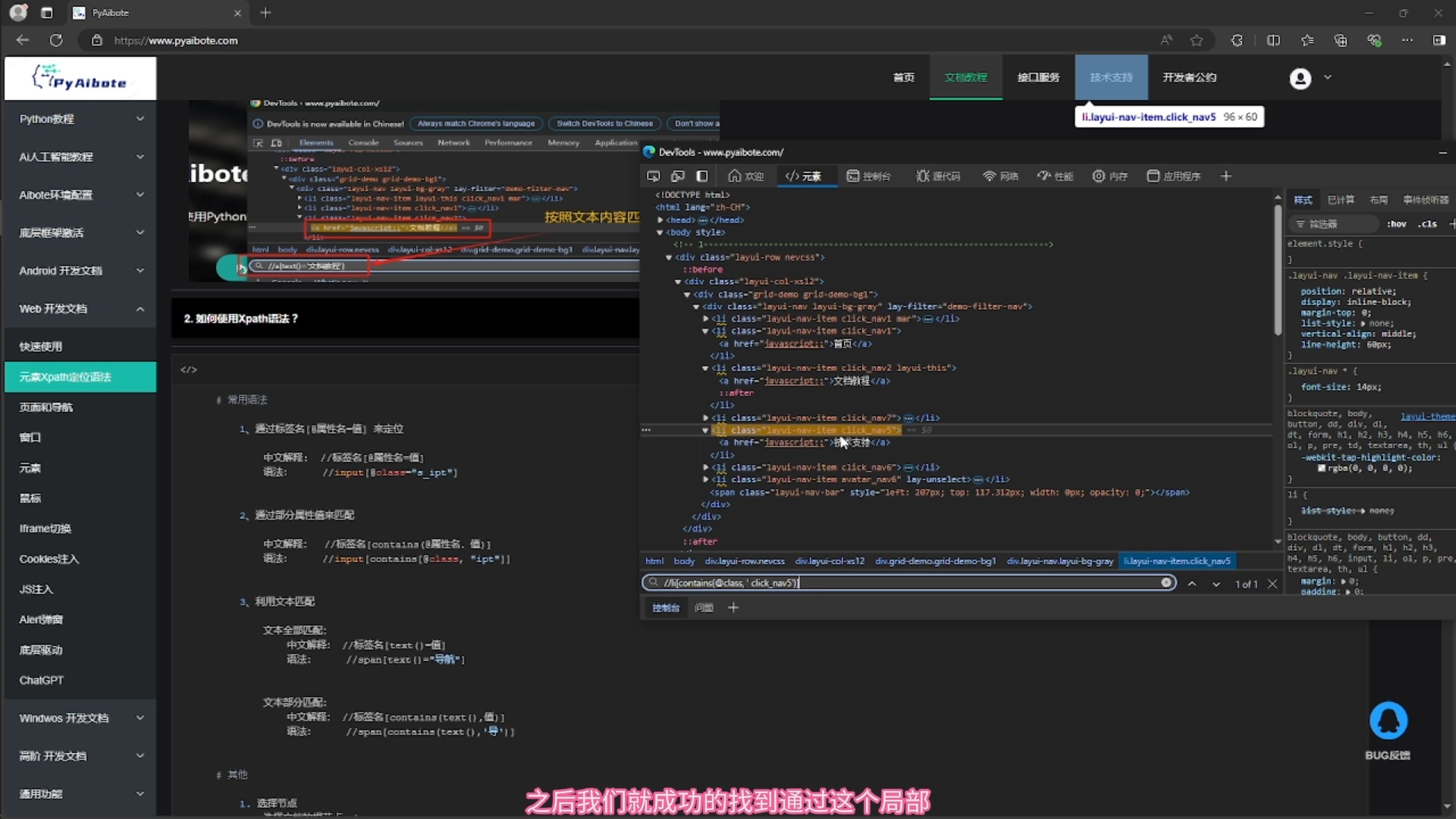Click the site user avatar icon
Screen dimensions: 1456x819
(x=1300, y=78)
